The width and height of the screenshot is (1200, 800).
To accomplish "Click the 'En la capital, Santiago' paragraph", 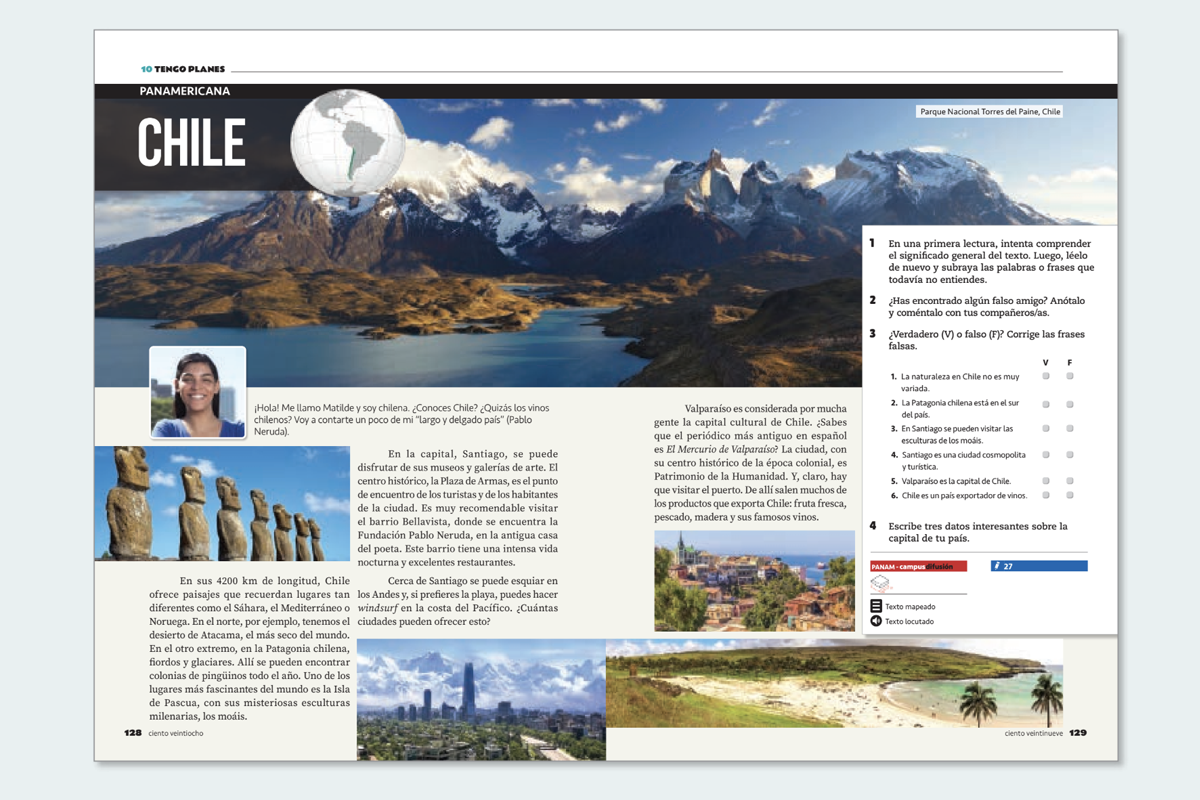I will coord(459,508).
